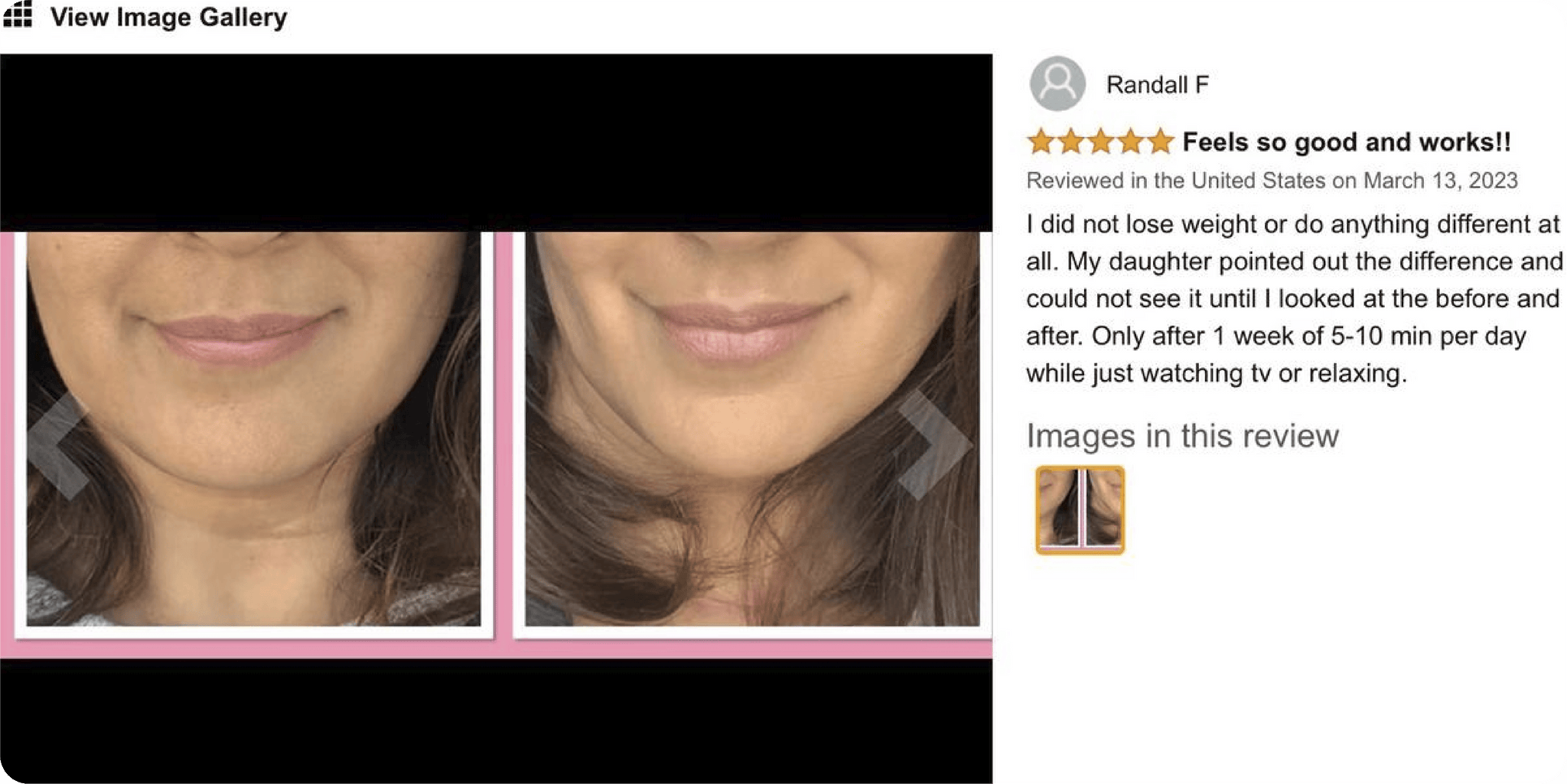Click the left before photo
This screenshot has width=1567, height=784.
pos(253,428)
